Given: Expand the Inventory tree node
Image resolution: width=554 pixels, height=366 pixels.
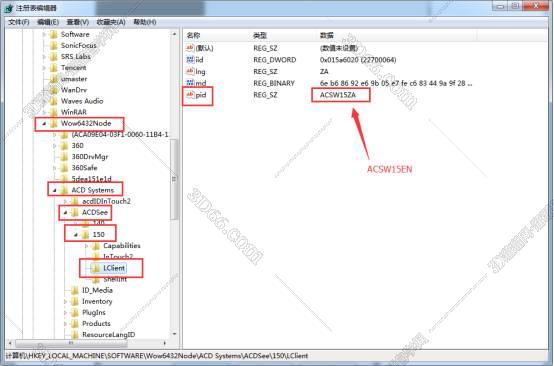Looking at the screenshot, I should coord(65,301).
